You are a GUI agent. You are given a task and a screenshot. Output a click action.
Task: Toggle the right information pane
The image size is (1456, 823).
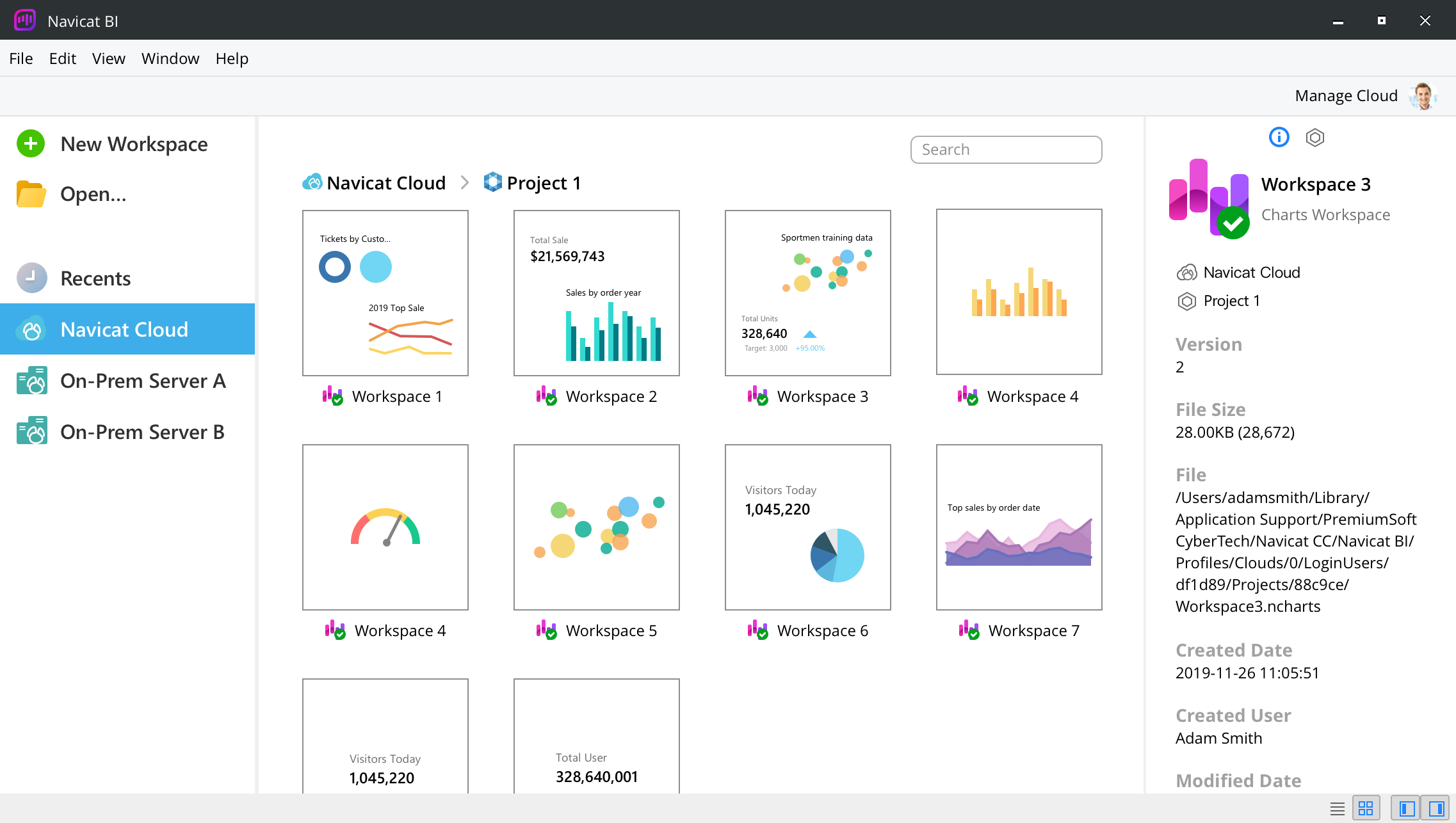(x=1436, y=808)
